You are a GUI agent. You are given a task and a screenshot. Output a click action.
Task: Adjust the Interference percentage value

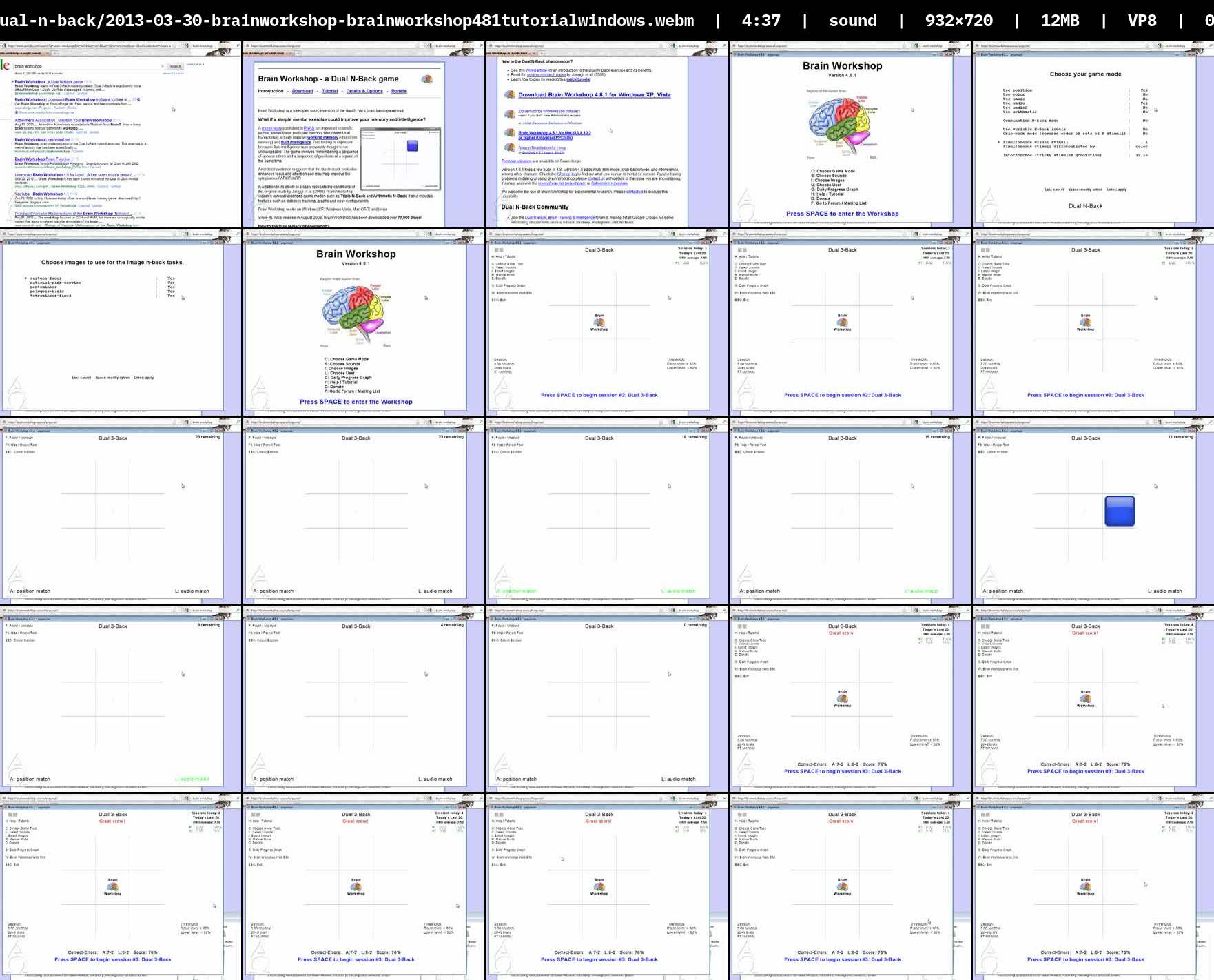click(1142, 155)
